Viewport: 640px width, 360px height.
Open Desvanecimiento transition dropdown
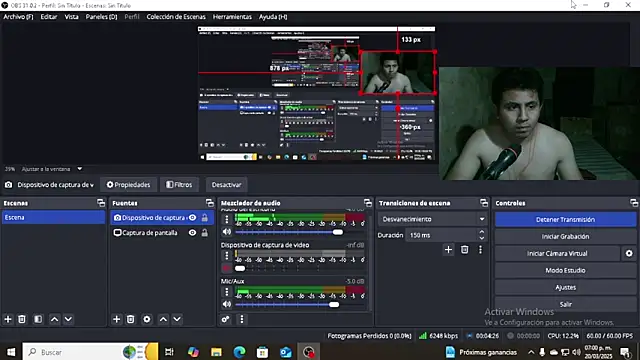433,219
